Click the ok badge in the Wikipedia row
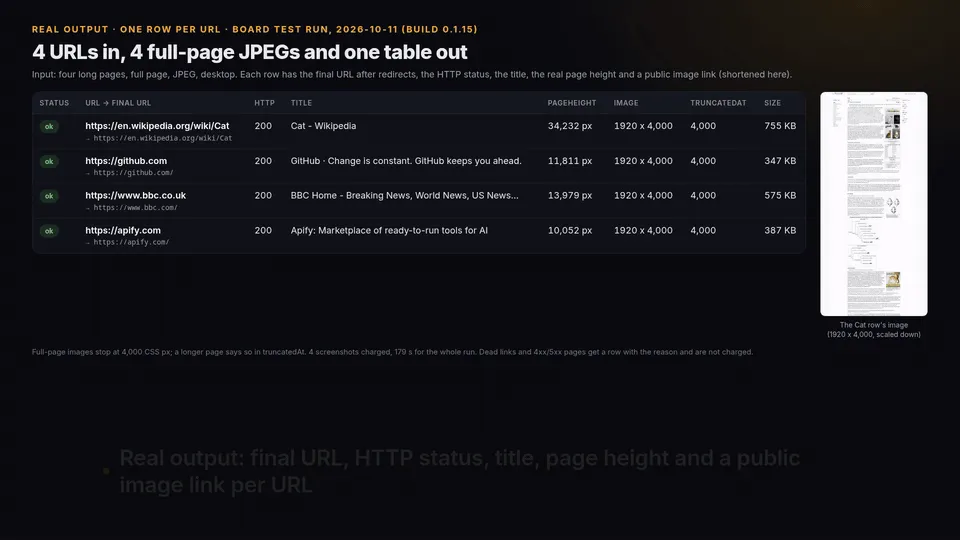Screen dimensions: 960x540 [49, 127]
